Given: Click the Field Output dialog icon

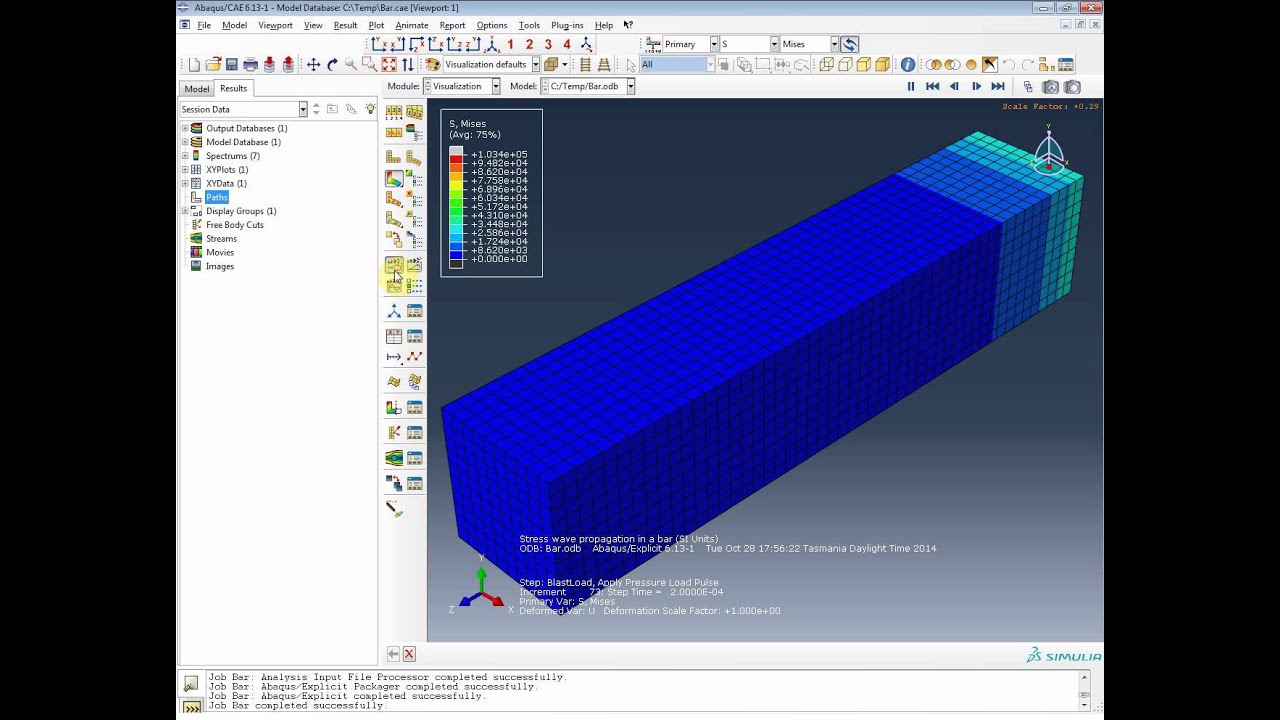Looking at the screenshot, I should [653, 44].
